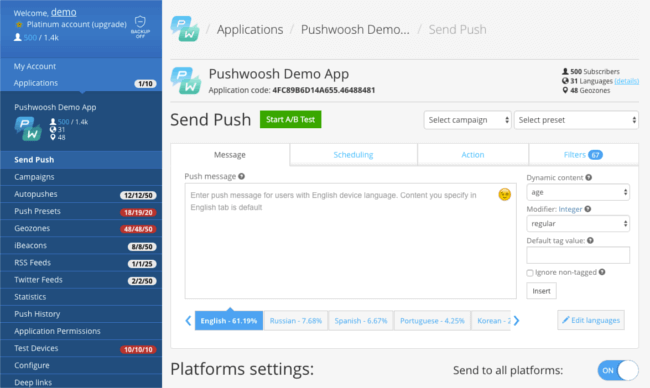Screen dimensions: 650x388
Task: Click the Pushwoosh Demo App sidebar title
Action: pyautogui.click(x=55, y=107)
